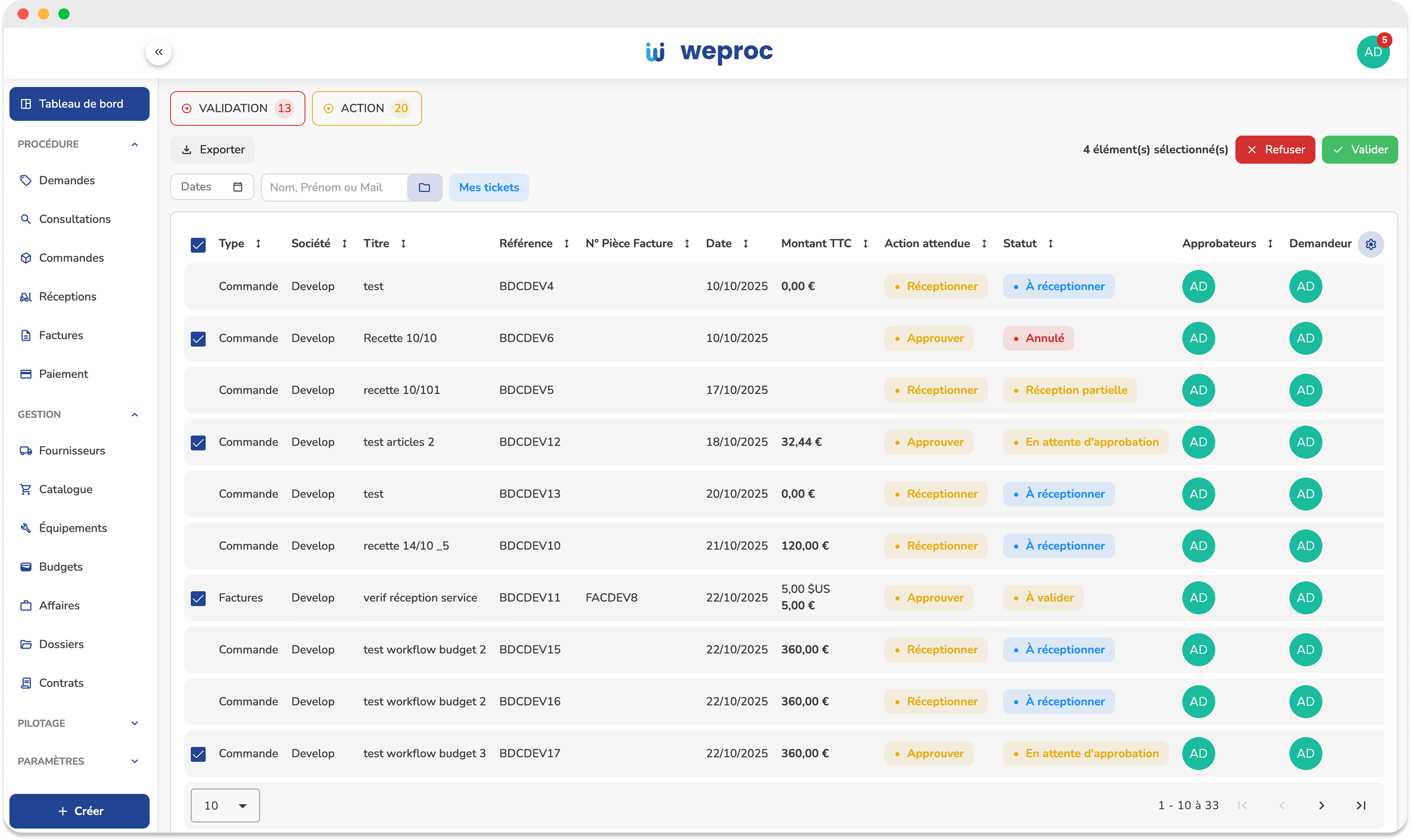
Task: Select Fournisseurs under Gestion
Action: (x=71, y=451)
